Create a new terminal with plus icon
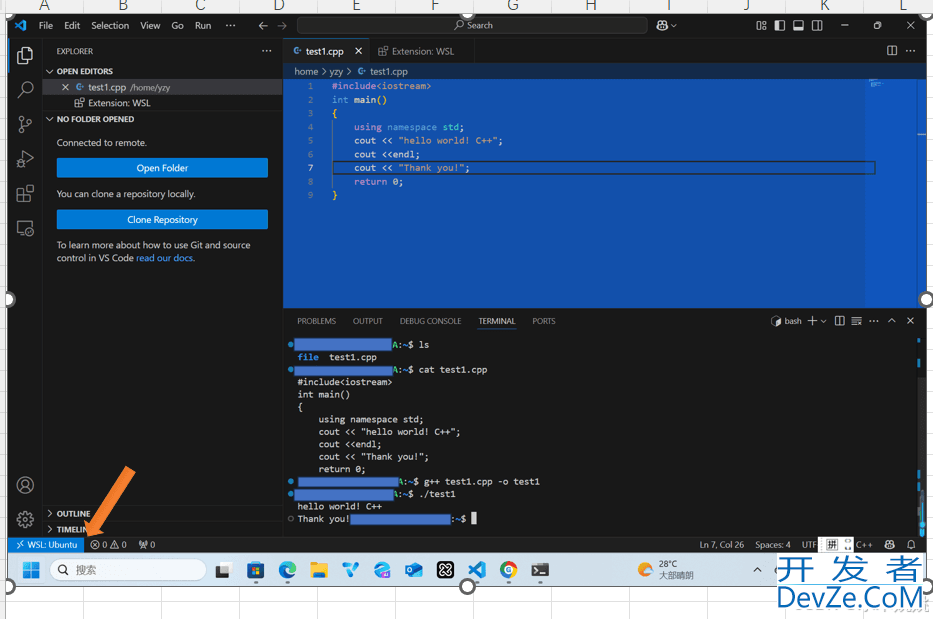 (x=812, y=321)
